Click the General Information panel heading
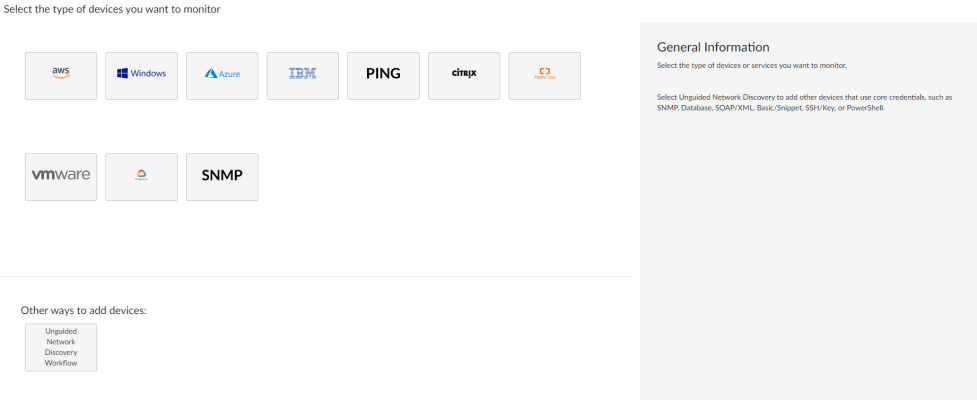977x400 pixels. point(713,47)
